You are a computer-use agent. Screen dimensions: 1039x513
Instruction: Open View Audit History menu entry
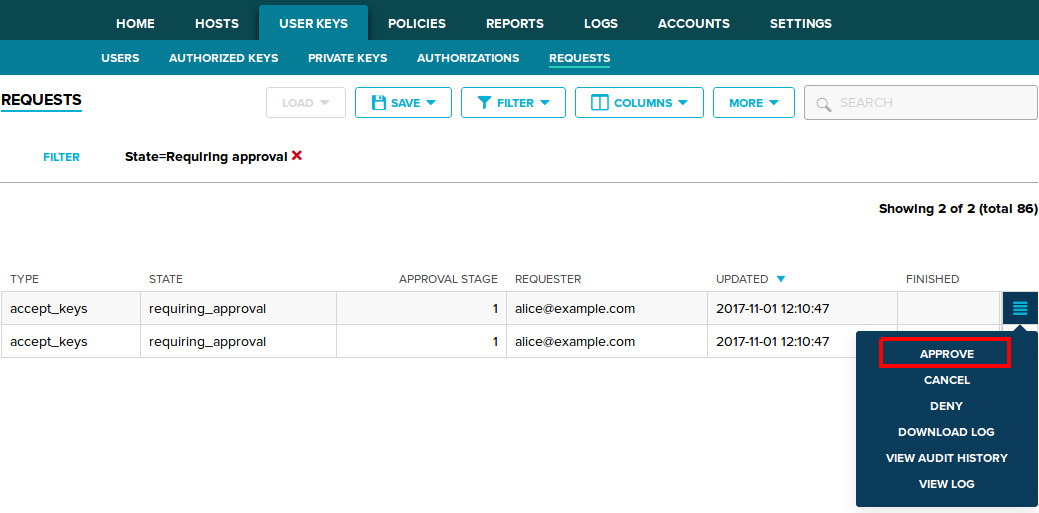(x=946, y=458)
